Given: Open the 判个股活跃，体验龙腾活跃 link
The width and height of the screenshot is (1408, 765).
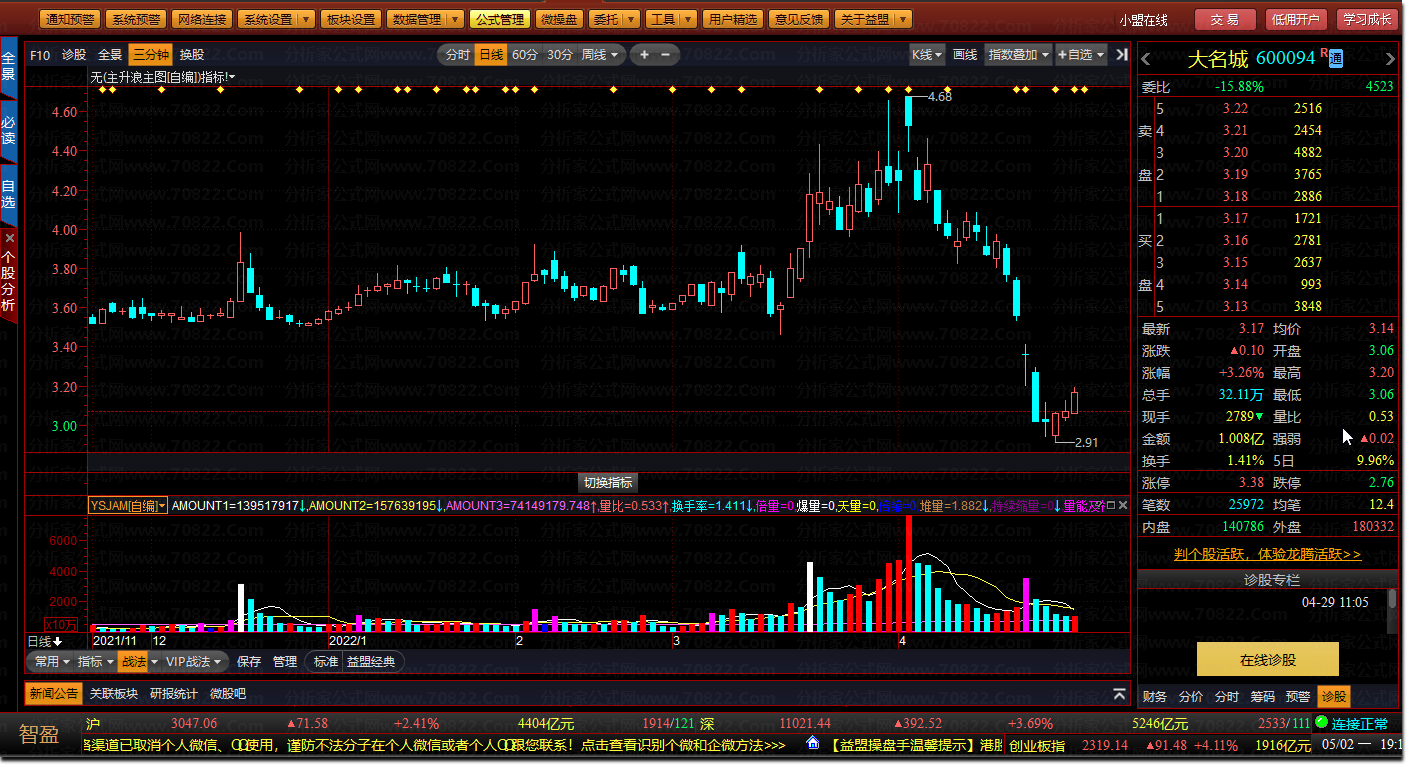Looking at the screenshot, I should (x=1268, y=553).
